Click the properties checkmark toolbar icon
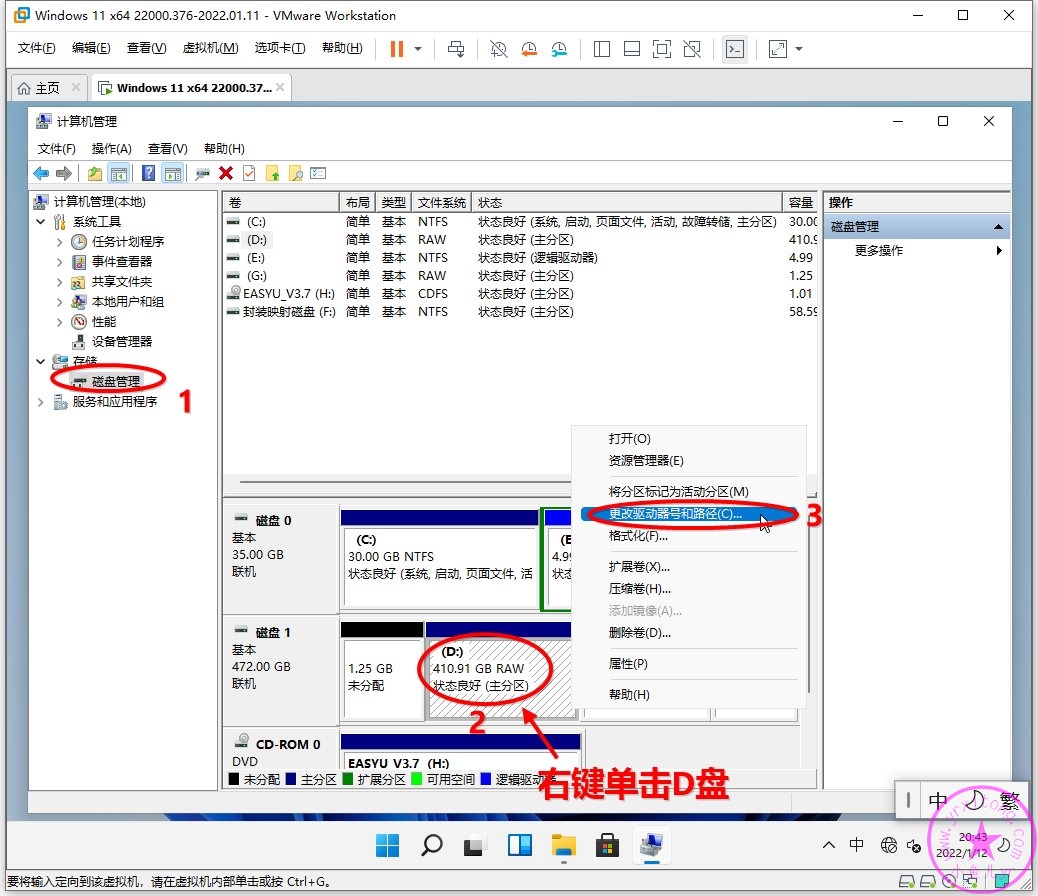The height and width of the screenshot is (896, 1038). [249, 174]
